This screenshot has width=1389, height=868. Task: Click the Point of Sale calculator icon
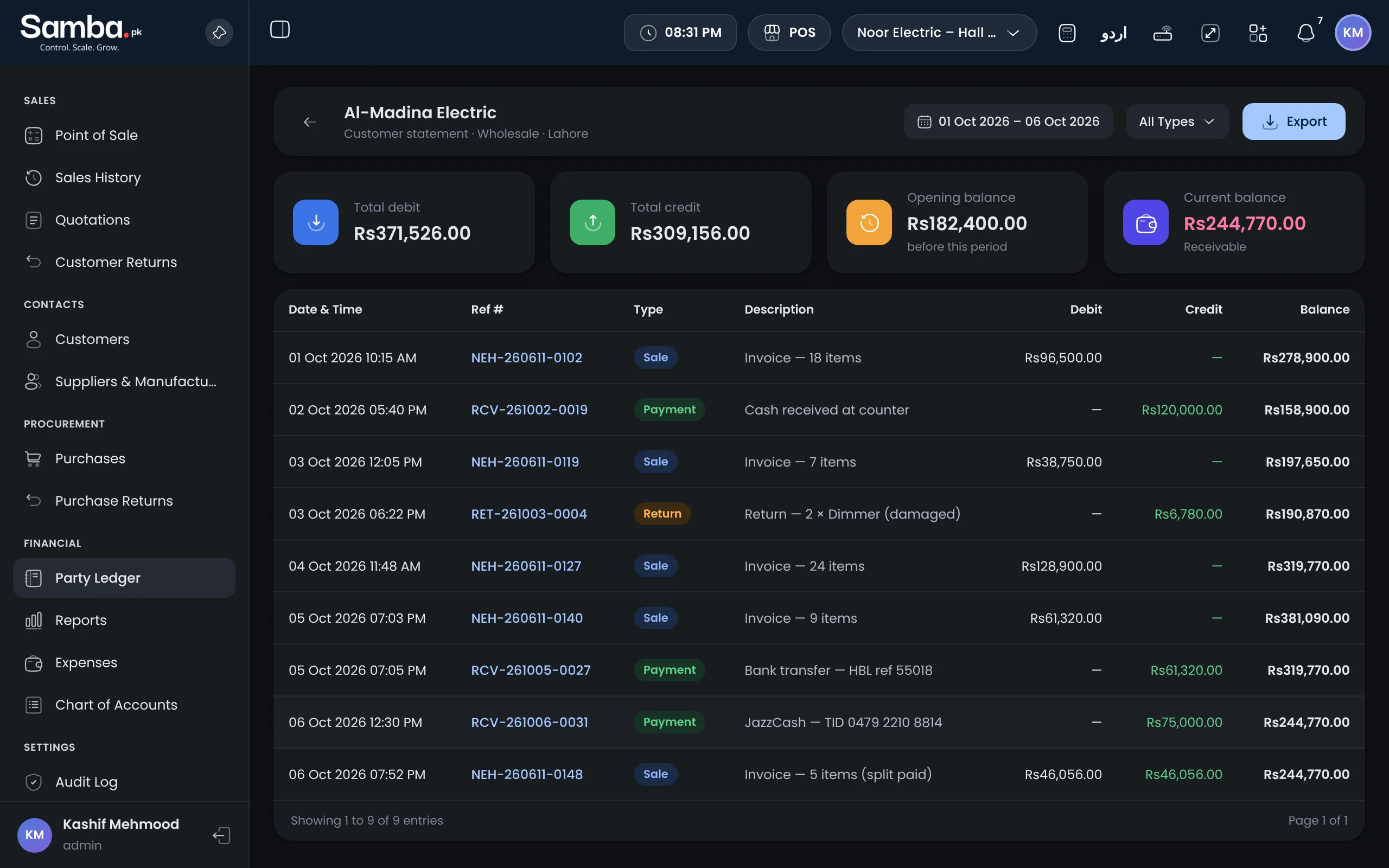33,136
